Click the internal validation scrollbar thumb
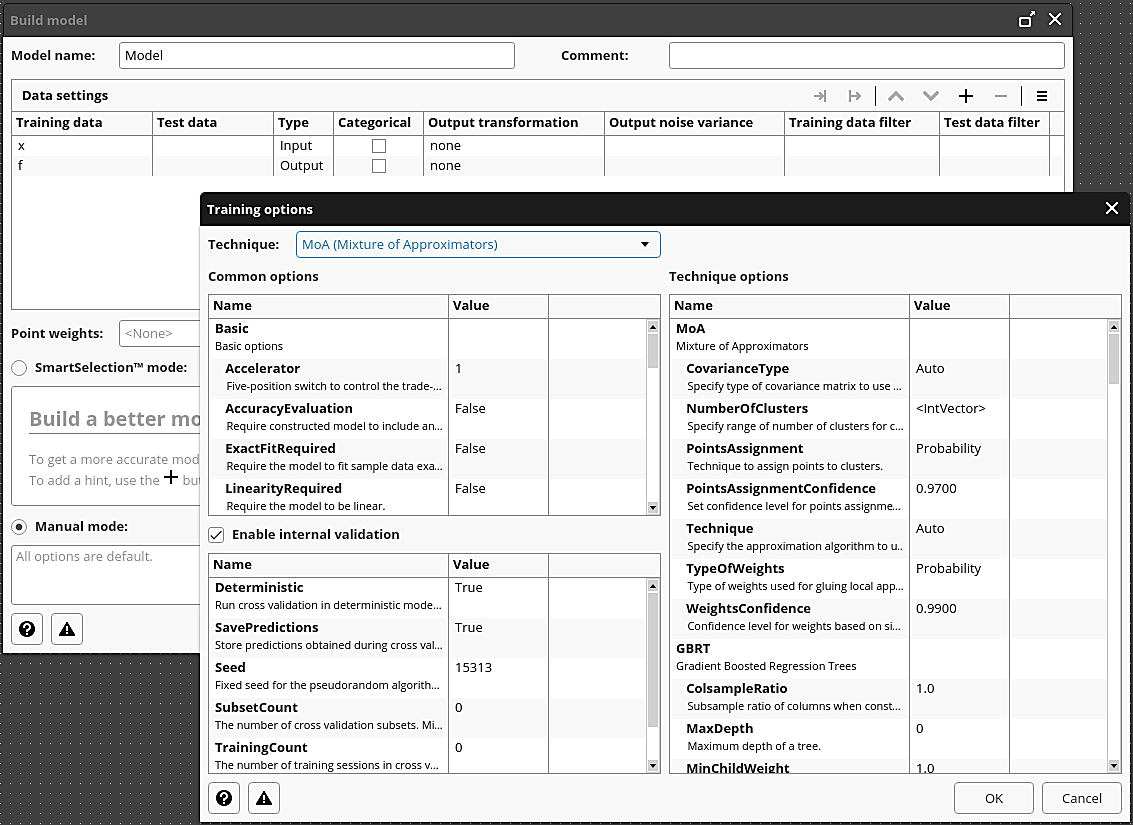The height and width of the screenshot is (825, 1133). point(652,660)
